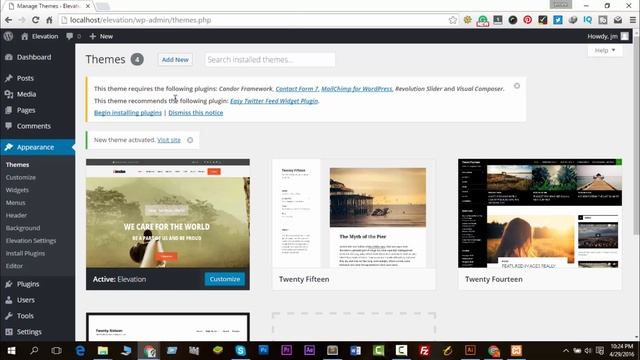Click Begin installing plugins link
640x360 pixels.
(128, 113)
